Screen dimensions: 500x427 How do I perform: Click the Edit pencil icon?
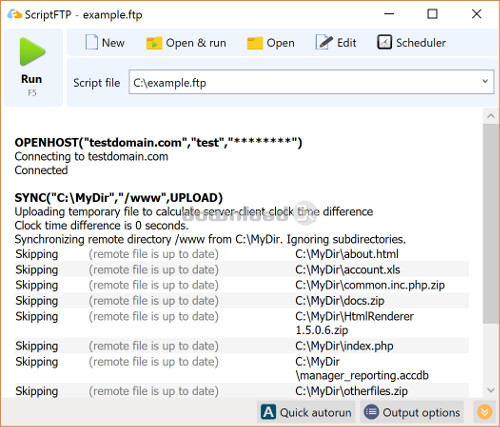tap(324, 42)
